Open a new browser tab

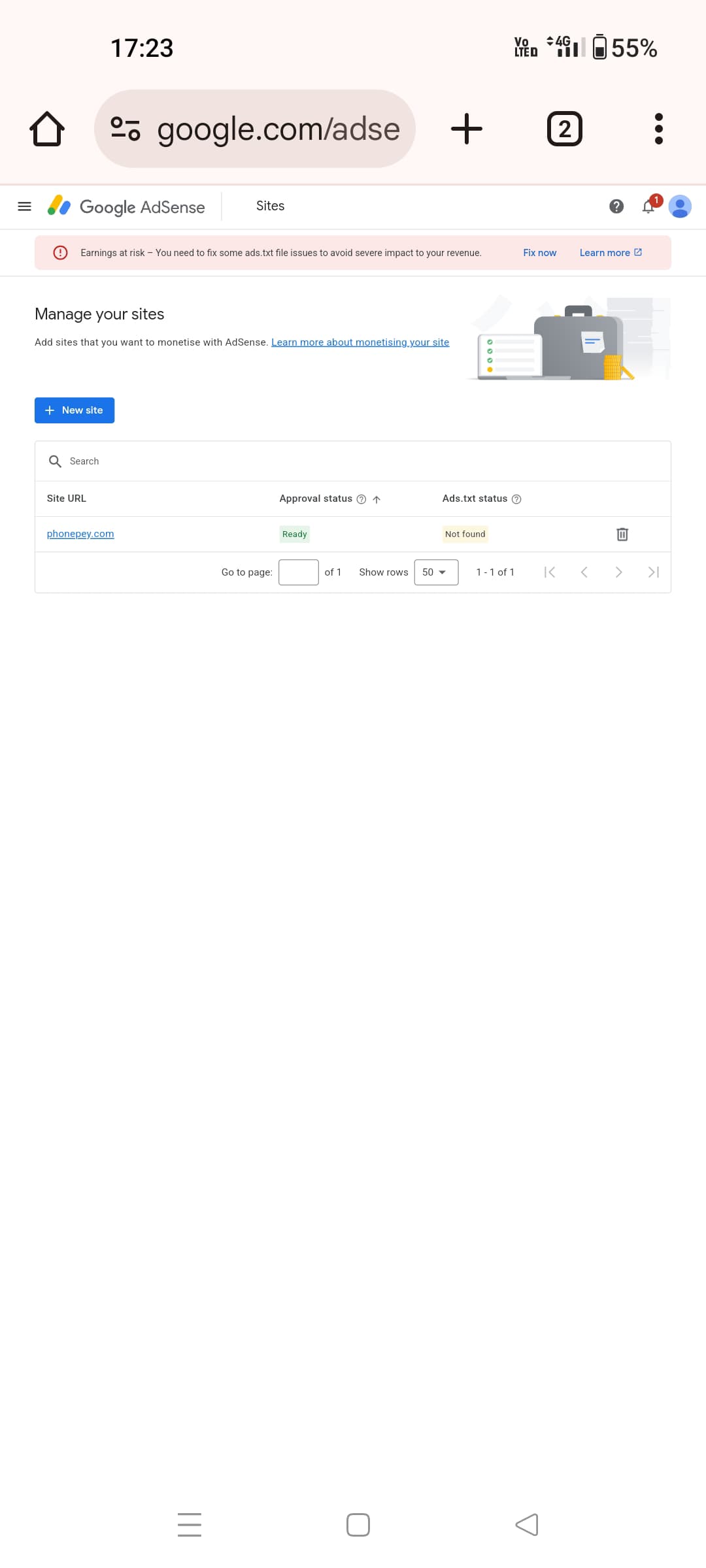[467, 129]
